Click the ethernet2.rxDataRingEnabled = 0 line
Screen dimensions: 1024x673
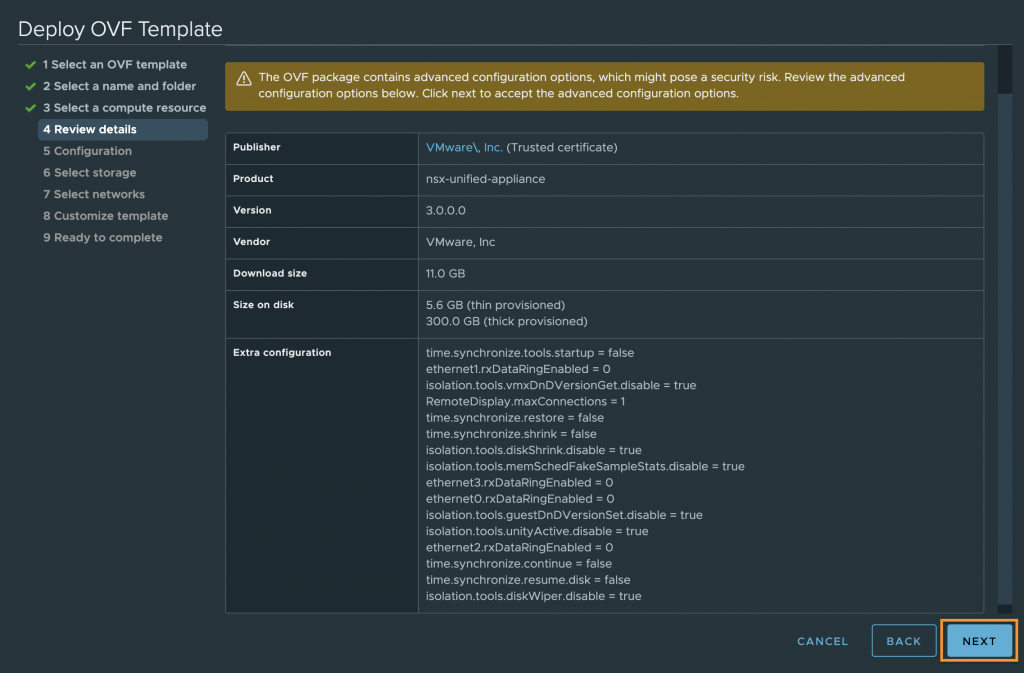coord(519,548)
